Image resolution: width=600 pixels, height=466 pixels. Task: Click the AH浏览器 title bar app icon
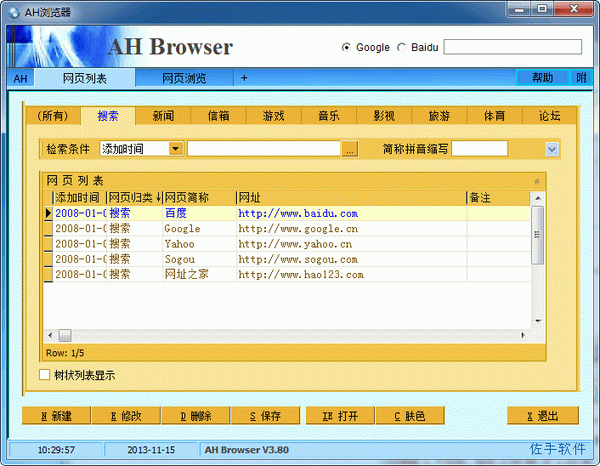[14, 13]
